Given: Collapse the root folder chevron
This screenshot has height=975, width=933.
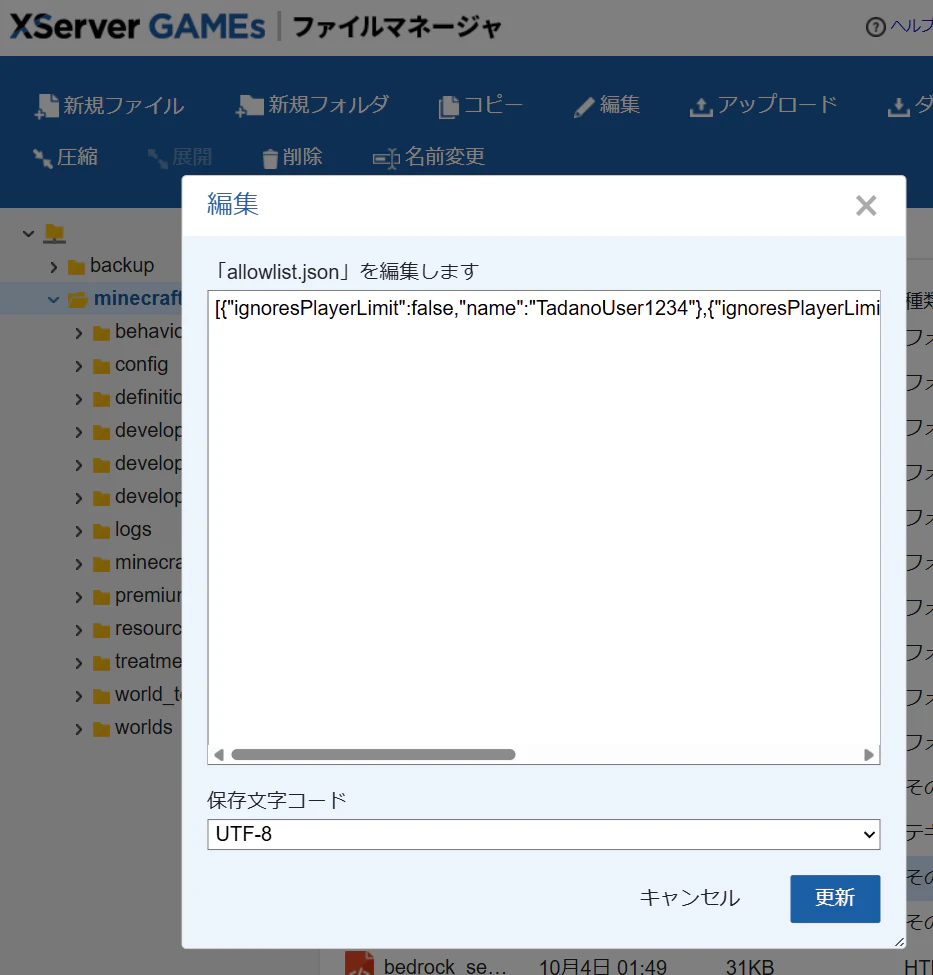Looking at the screenshot, I should tap(28, 234).
